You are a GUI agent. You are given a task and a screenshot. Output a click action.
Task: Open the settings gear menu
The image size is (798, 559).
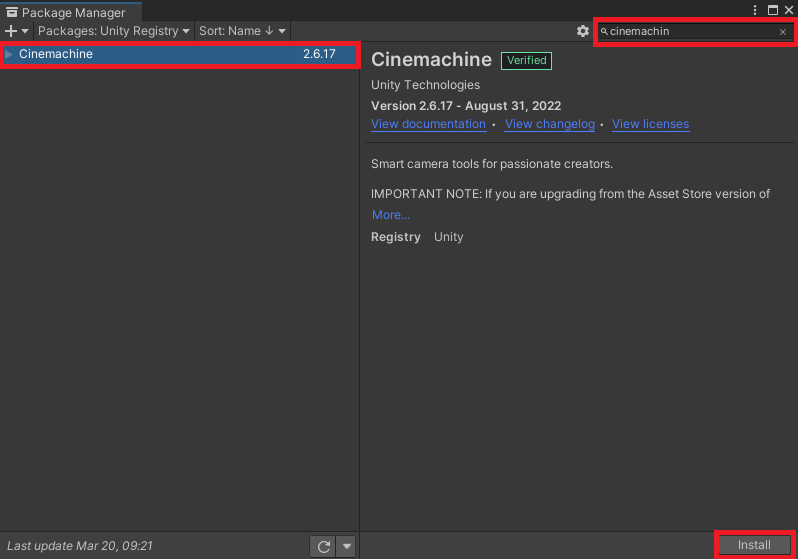click(583, 31)
